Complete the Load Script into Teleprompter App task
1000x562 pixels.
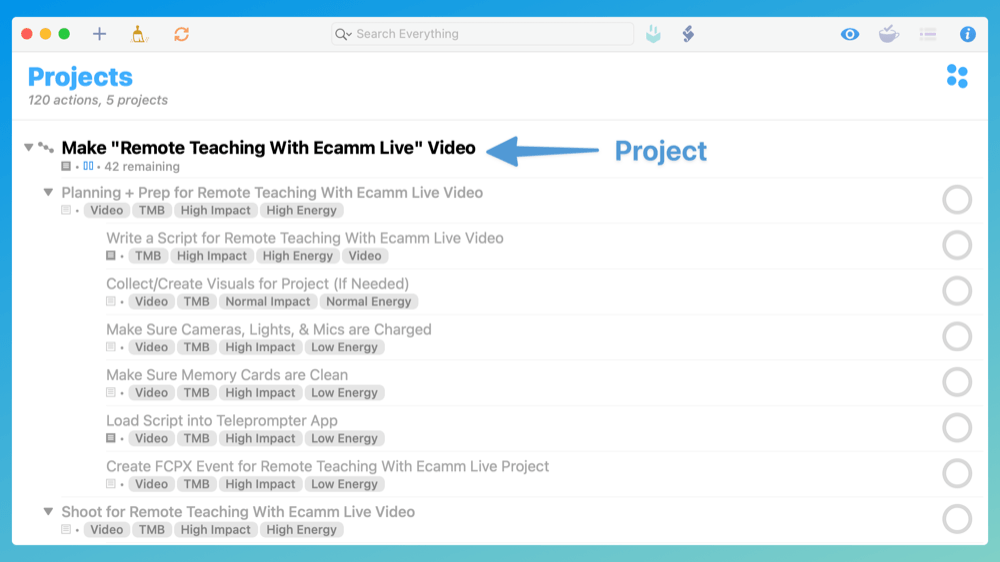[x=957, y=428]
